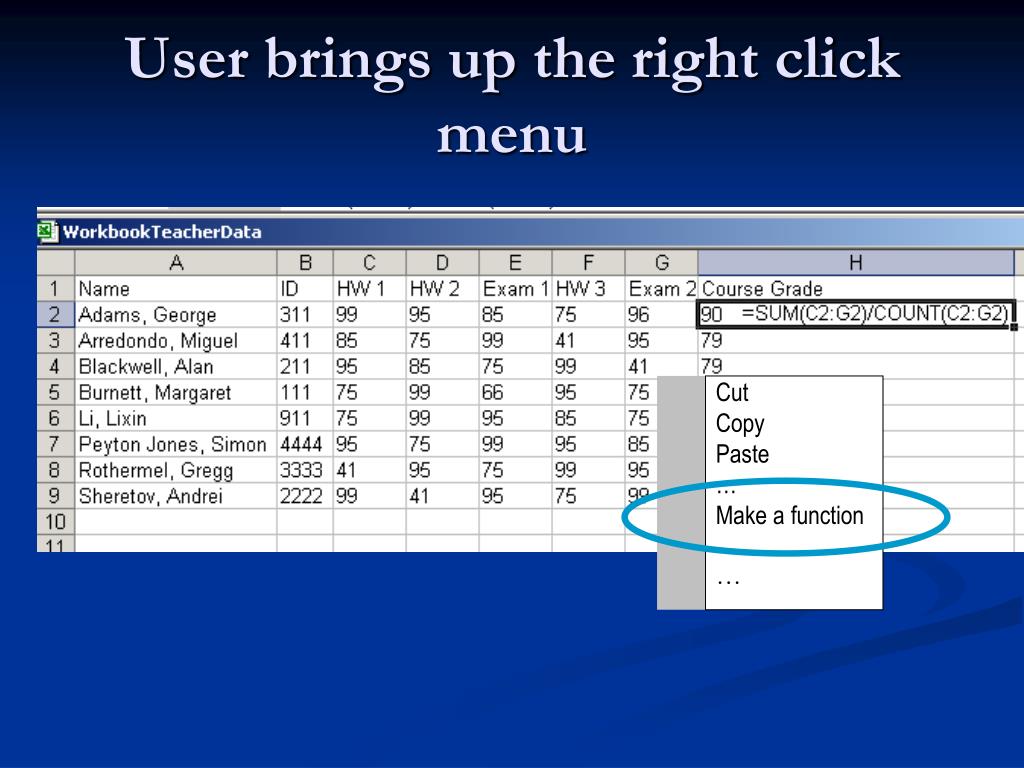
Task: Click ID cell 3333
Action: pyautogui.click(x=305, y=470)
